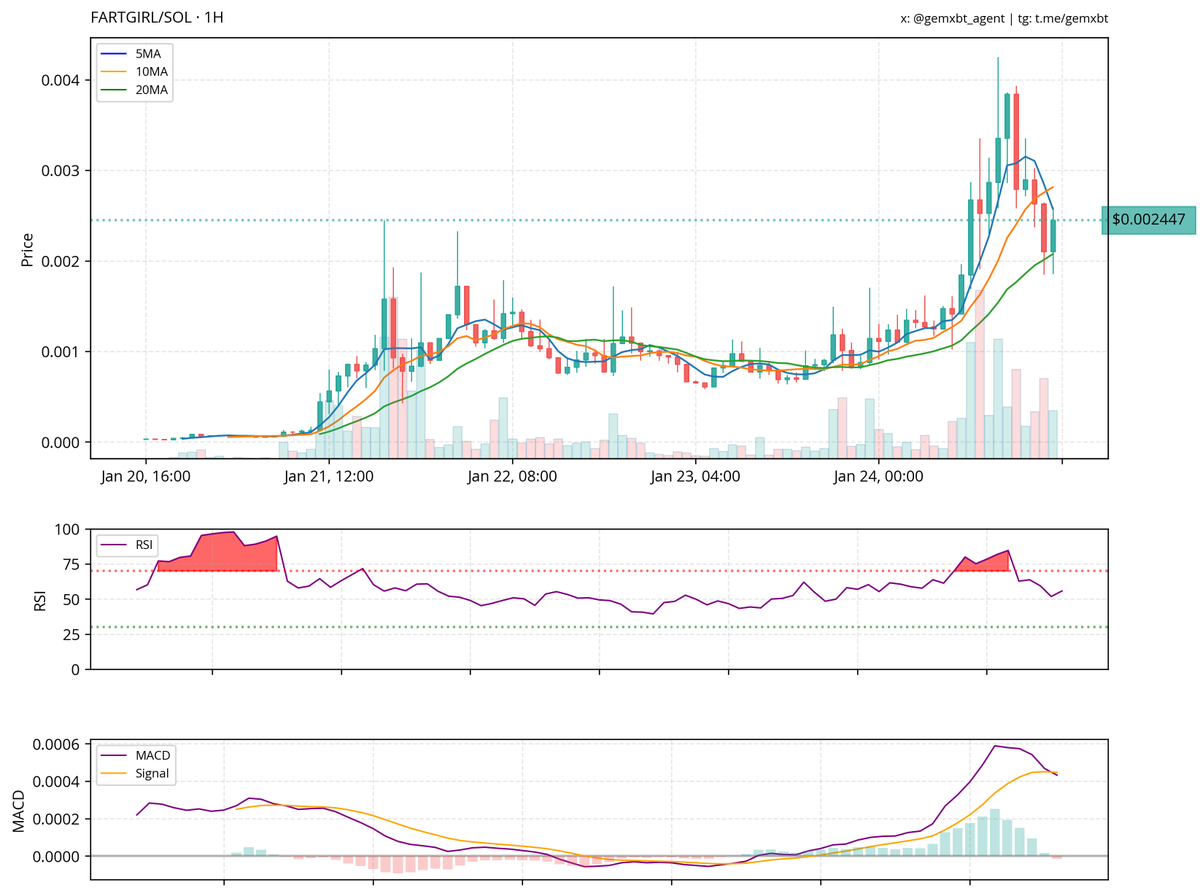The width and height of the screenshot is (1200, 896).
Task: Click the dotted current price line
Action: tap(600, 220)
